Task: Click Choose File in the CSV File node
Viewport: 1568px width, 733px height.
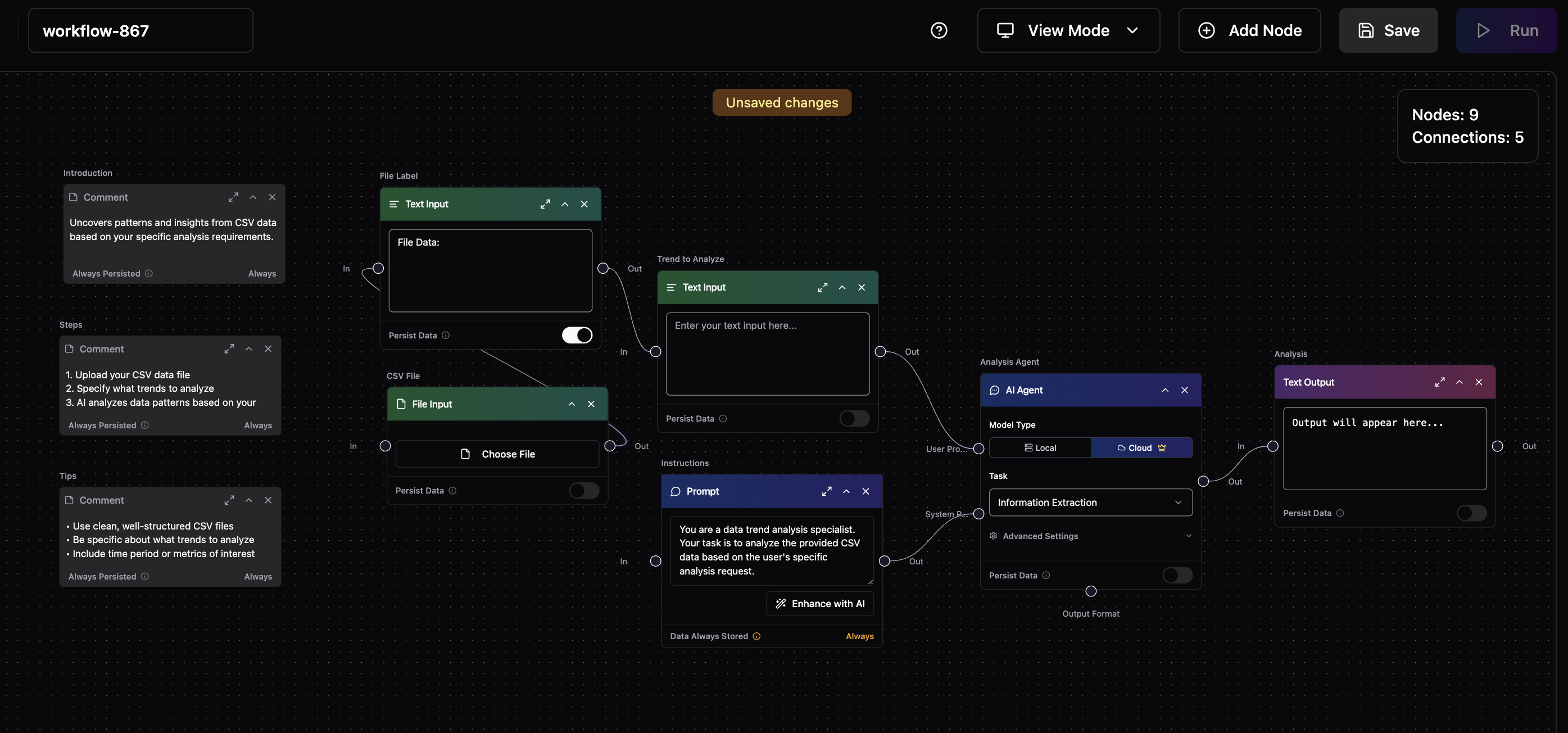Action: click(x=498, y=454)
